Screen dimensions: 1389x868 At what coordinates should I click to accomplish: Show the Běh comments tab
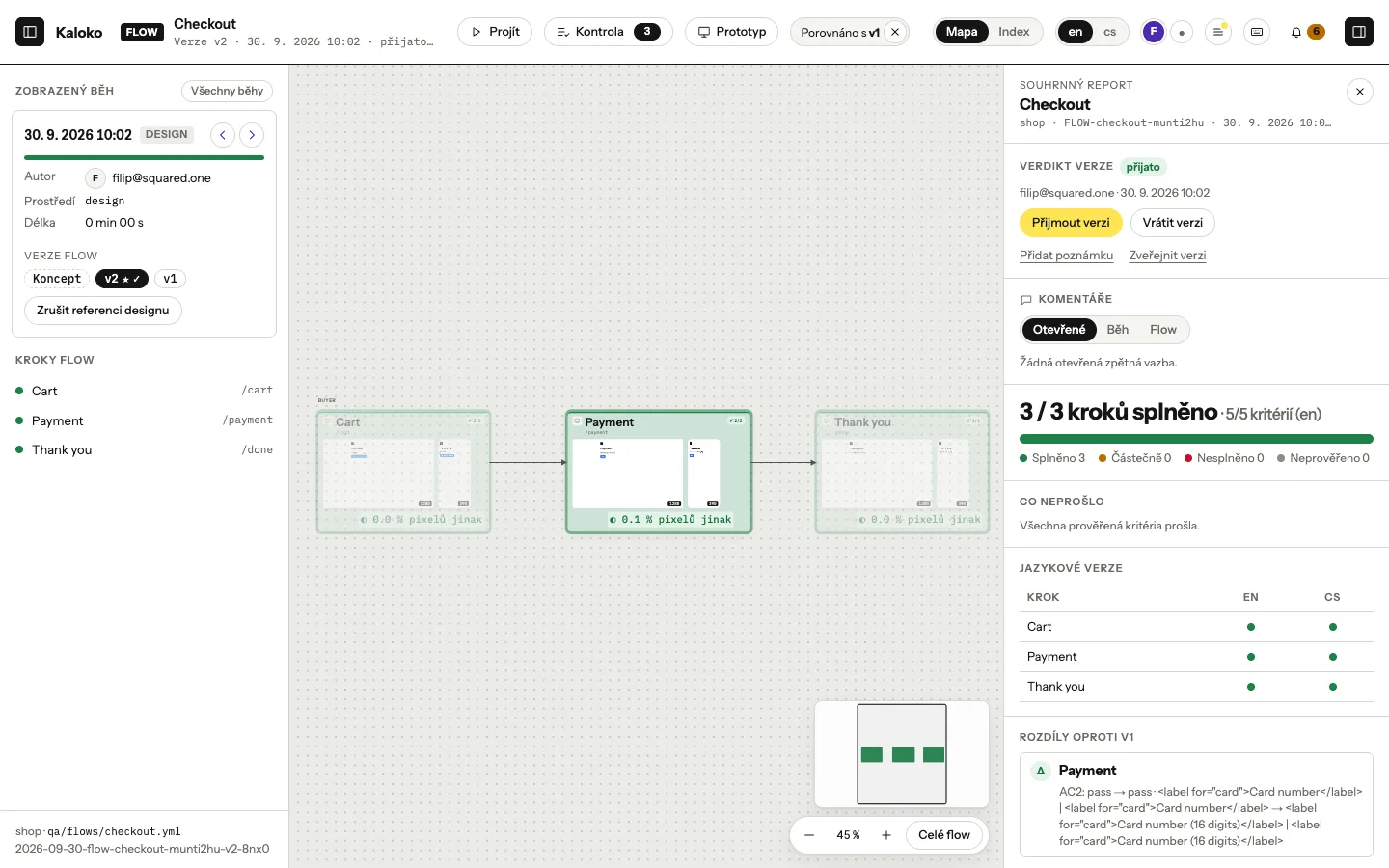pyautogui.click(x=1118, y=330)
